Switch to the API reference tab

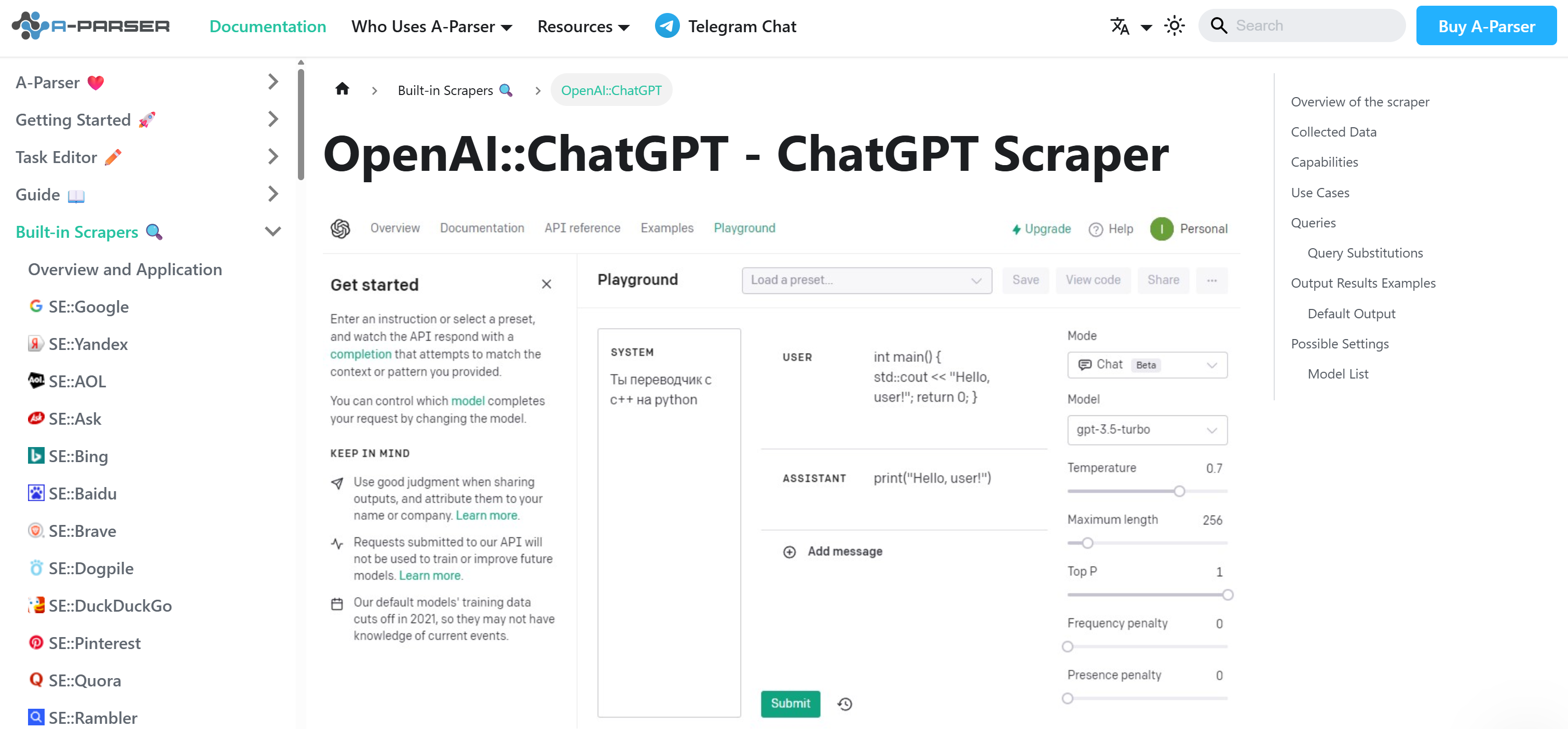pos(582,228)
